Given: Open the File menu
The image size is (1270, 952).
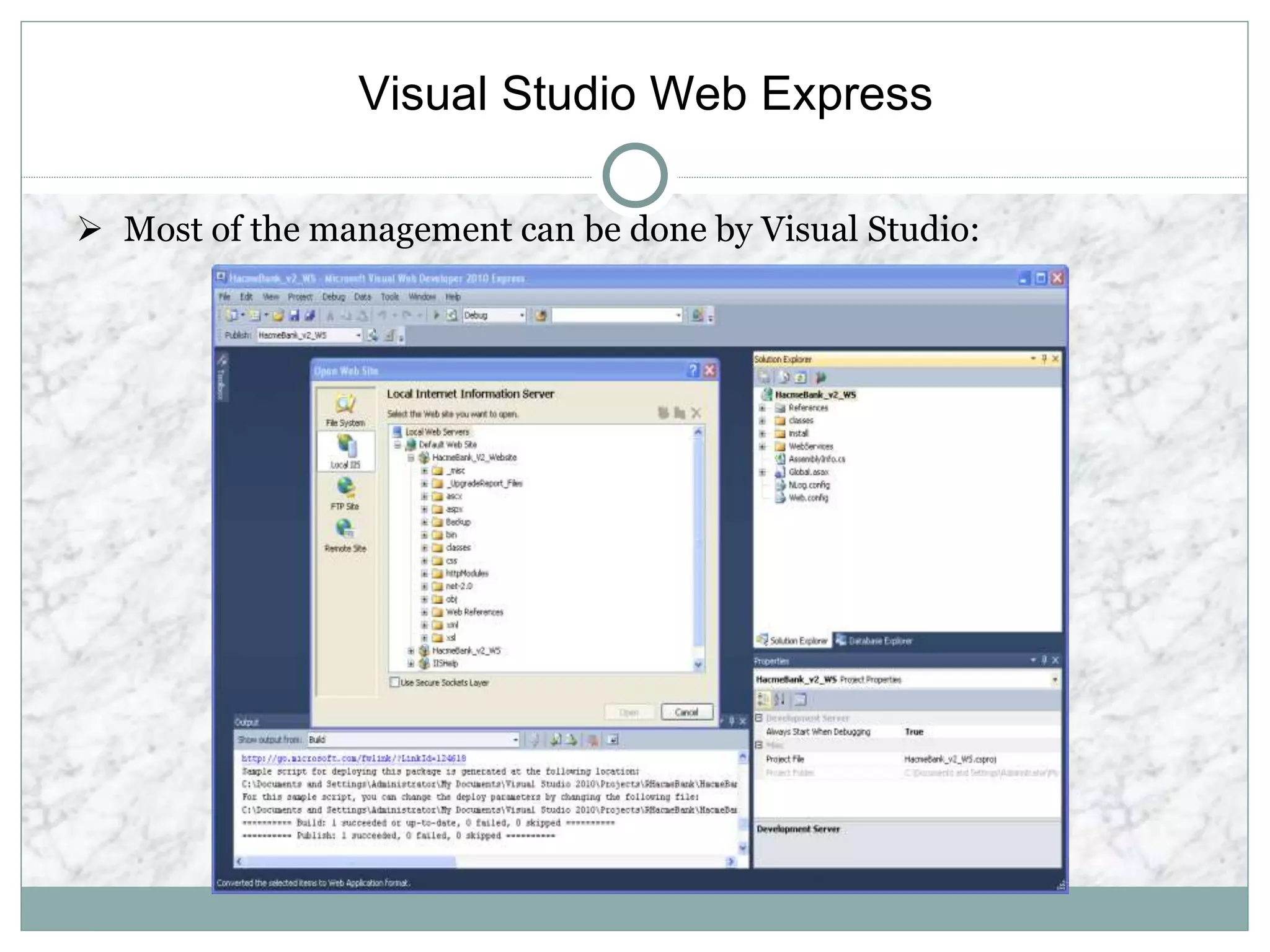Looking at the screenshot, I should (x=224, y=297).
